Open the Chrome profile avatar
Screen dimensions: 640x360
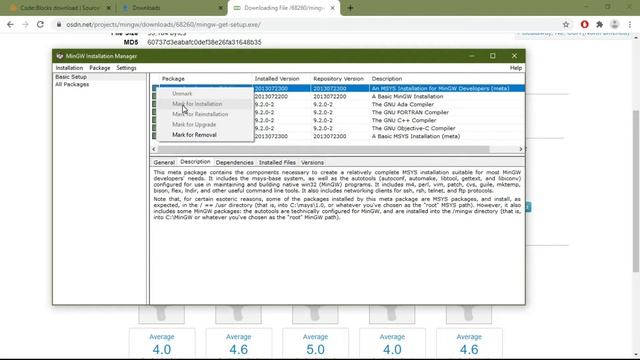pyautogui.click(x=615, y=24)
